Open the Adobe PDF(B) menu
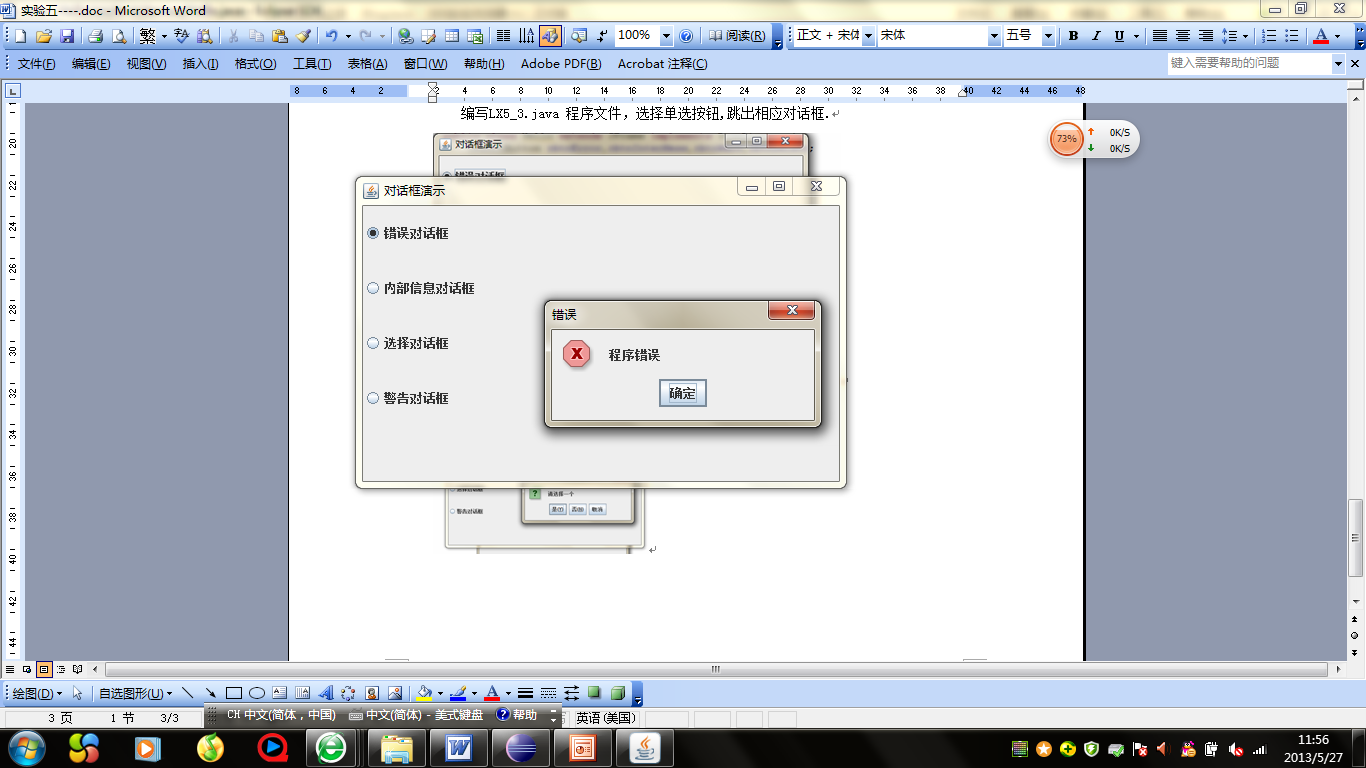This screenshot has width=1366, height=768. pos(561,64)
